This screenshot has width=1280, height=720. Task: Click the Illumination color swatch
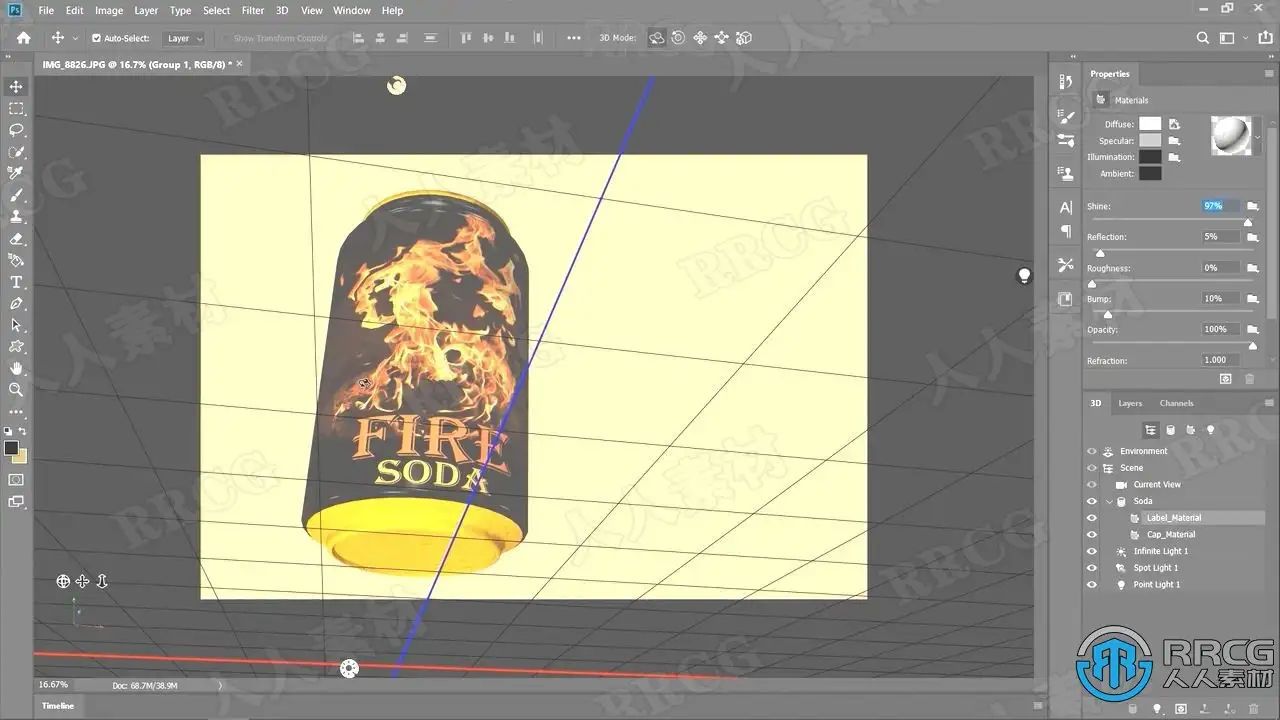[1150, 157]
